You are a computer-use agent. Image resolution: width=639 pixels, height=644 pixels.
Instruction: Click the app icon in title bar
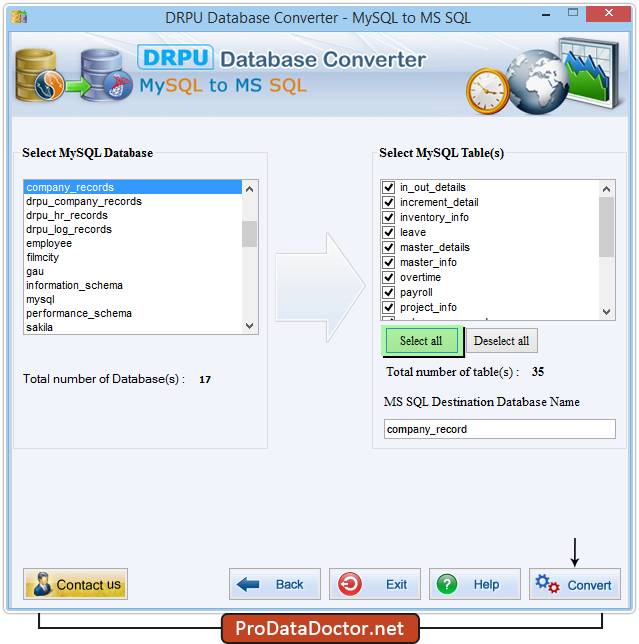[19, 17]
